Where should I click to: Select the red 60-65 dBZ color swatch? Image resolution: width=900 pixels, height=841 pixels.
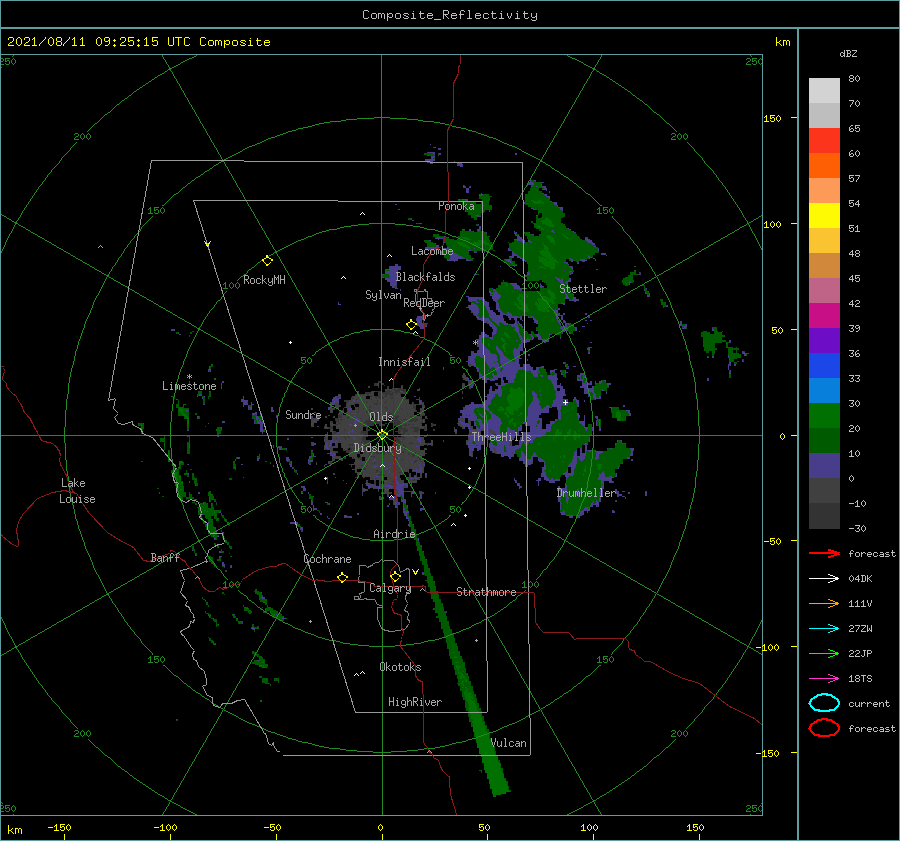point(824,141)
